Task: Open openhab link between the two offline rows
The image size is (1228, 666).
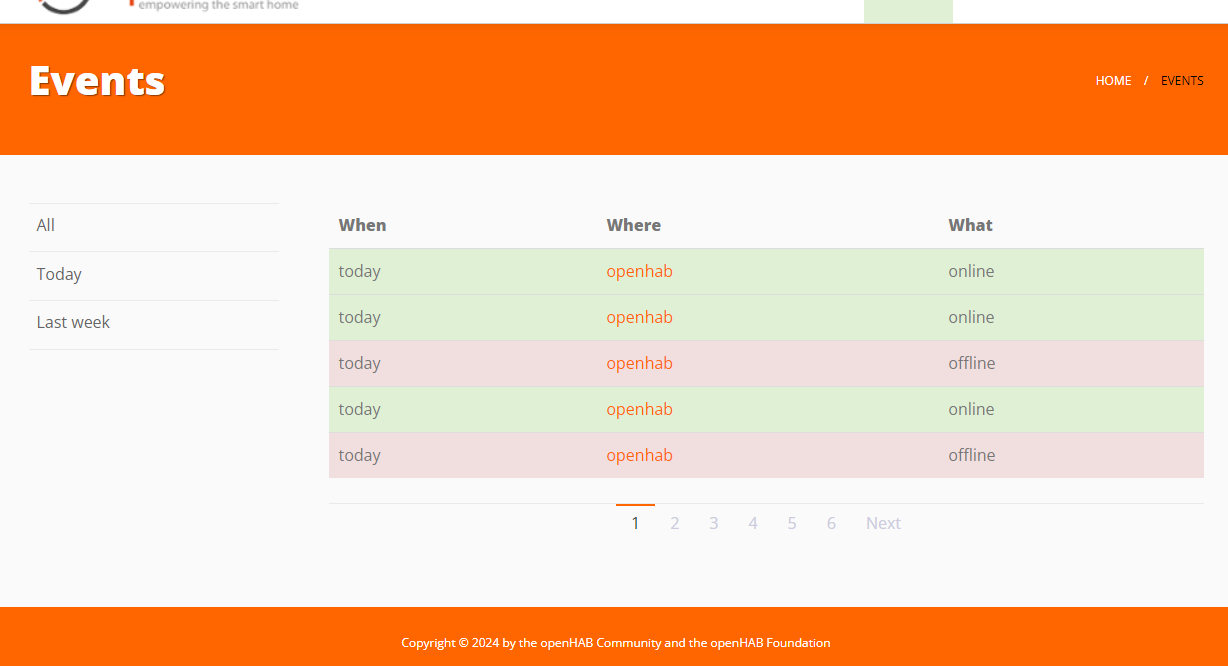Action: pos(639,409)
